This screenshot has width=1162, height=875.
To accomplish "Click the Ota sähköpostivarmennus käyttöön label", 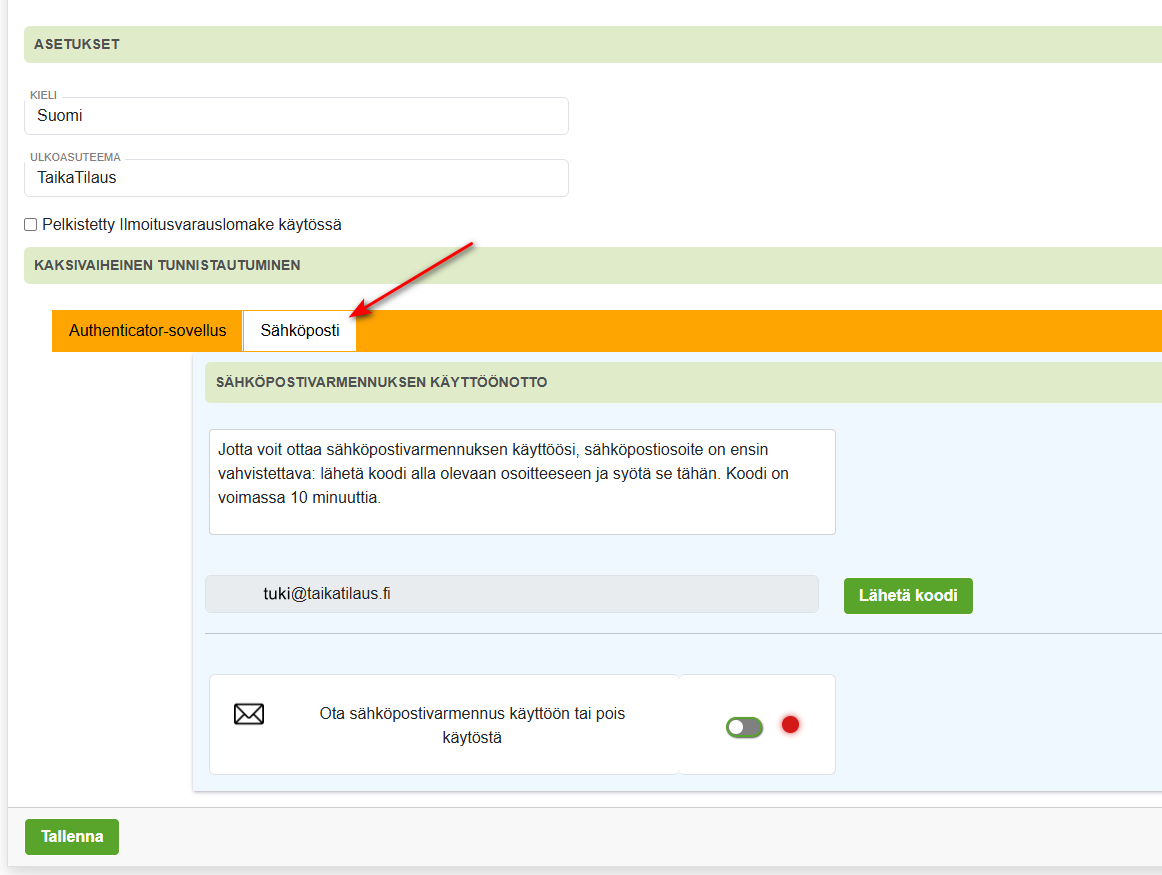I will (472, 725).
